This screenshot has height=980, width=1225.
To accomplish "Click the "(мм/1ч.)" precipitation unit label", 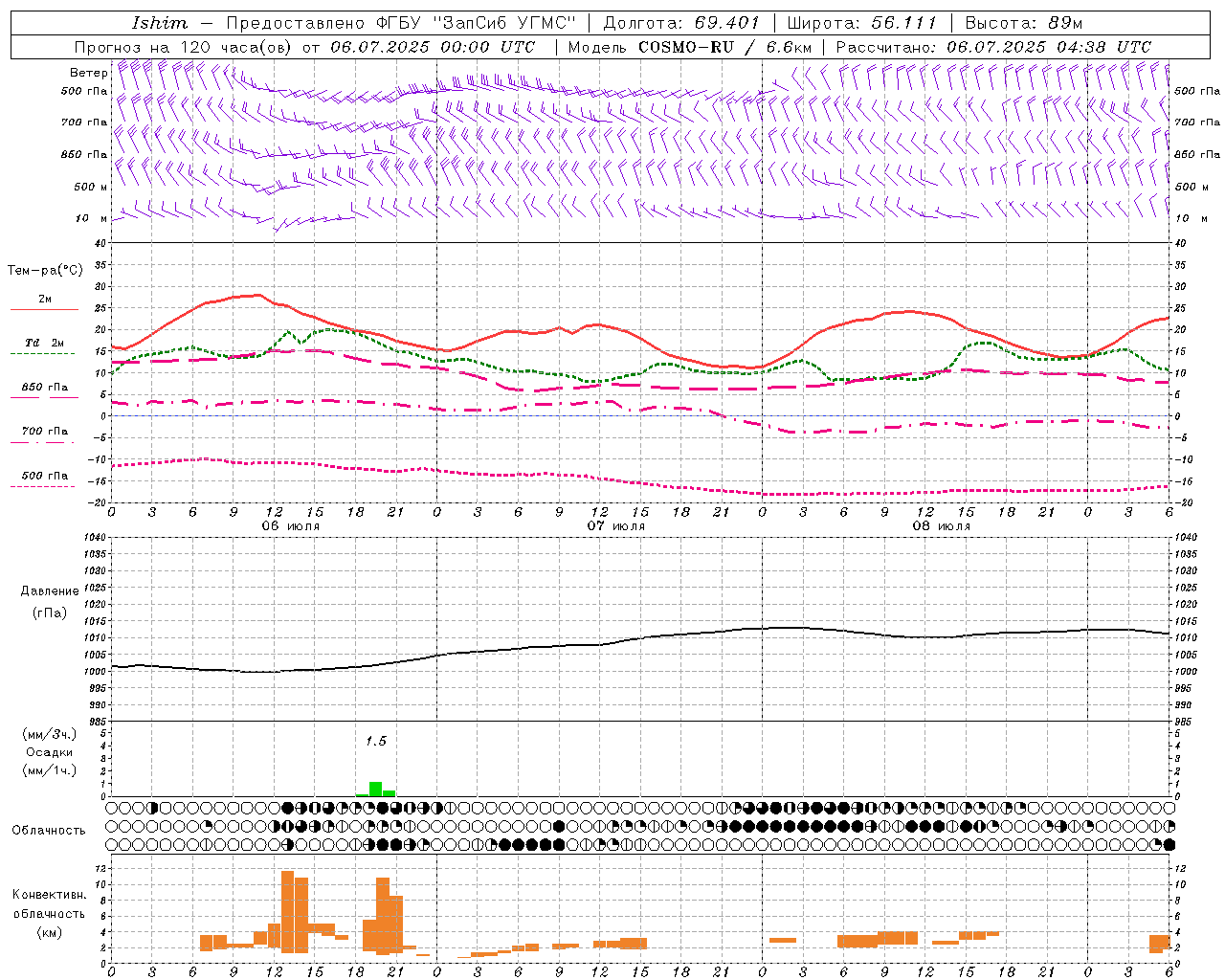I will pos(49,770).
